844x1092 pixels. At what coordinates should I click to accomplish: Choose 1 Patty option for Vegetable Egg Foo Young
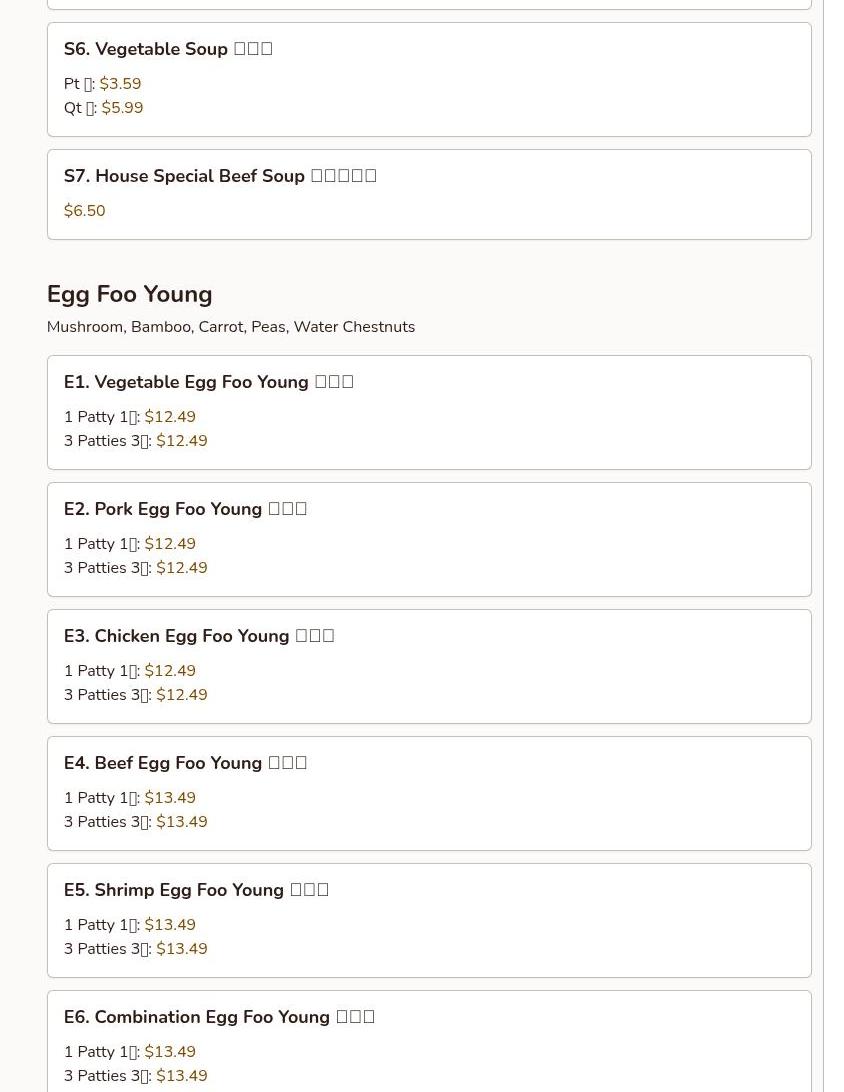pos(130,417)
